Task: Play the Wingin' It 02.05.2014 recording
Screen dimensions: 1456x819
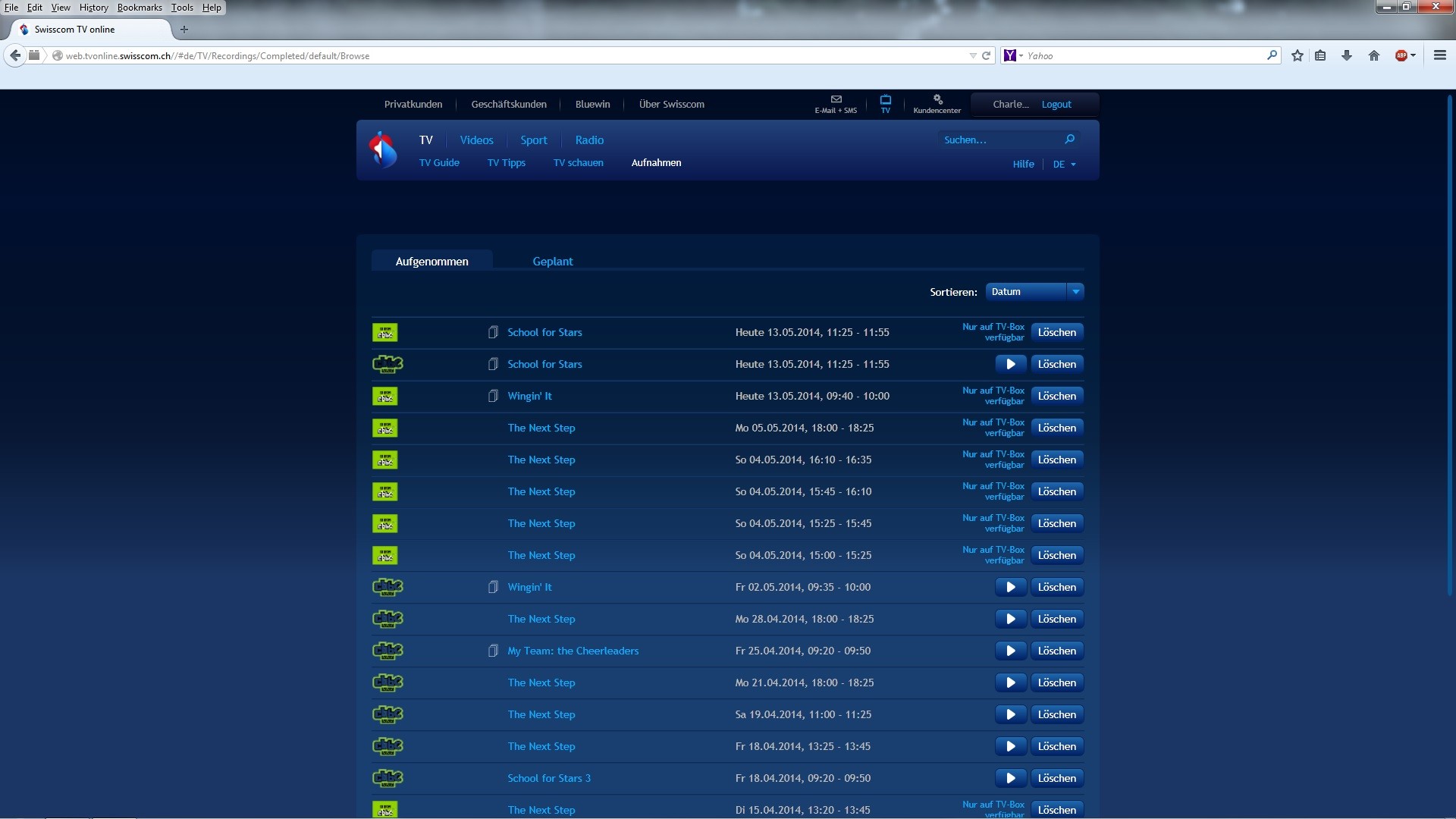Action: [1010, 587]
